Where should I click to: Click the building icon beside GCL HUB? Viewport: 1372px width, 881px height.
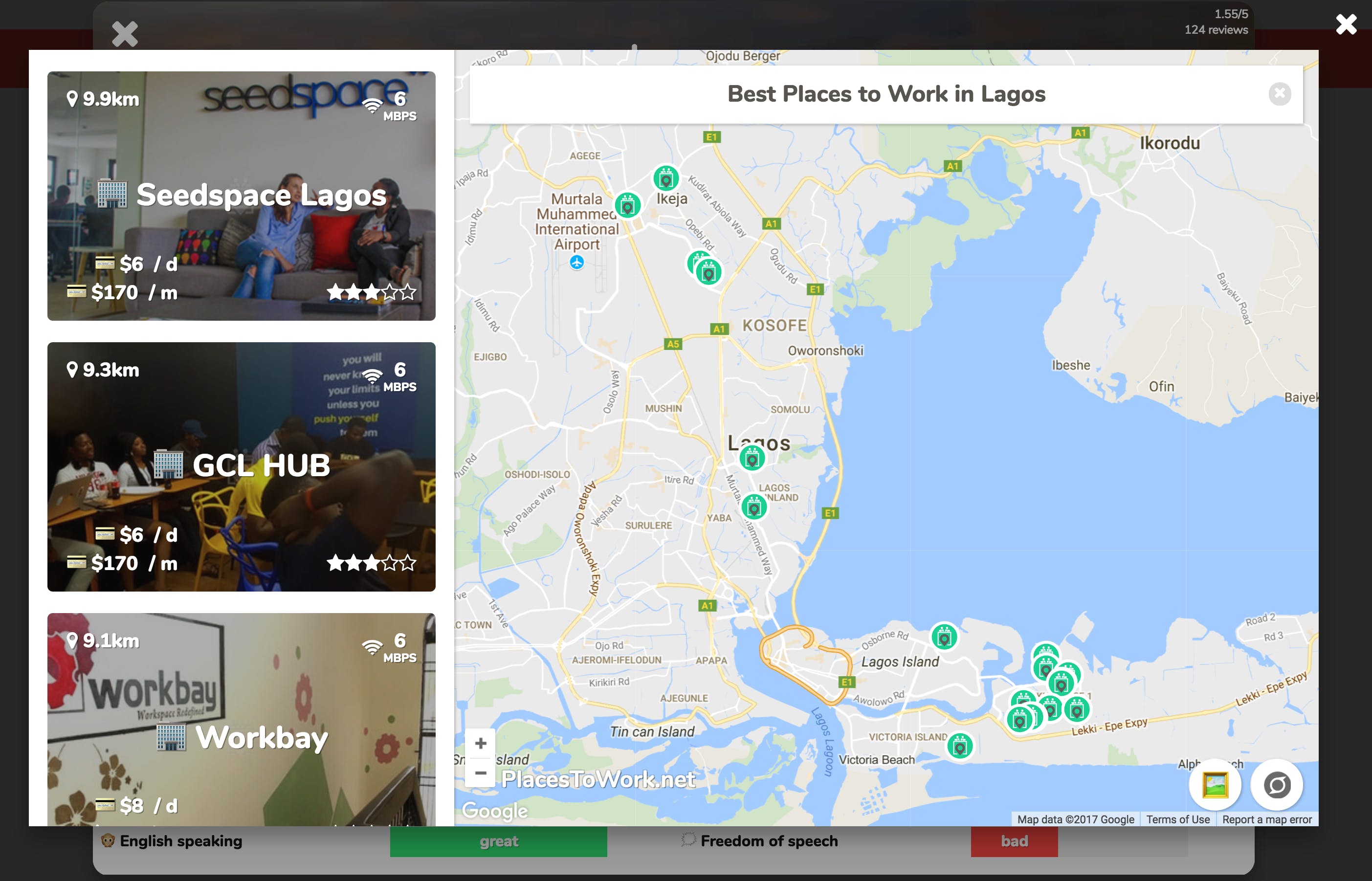click(168, 464)
